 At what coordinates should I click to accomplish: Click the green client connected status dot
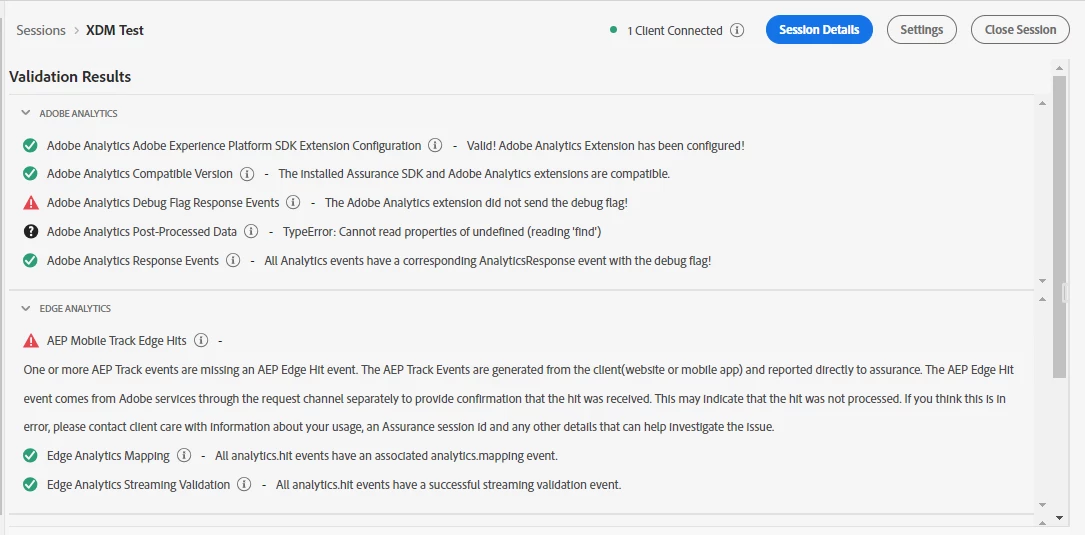click(613, 30)
